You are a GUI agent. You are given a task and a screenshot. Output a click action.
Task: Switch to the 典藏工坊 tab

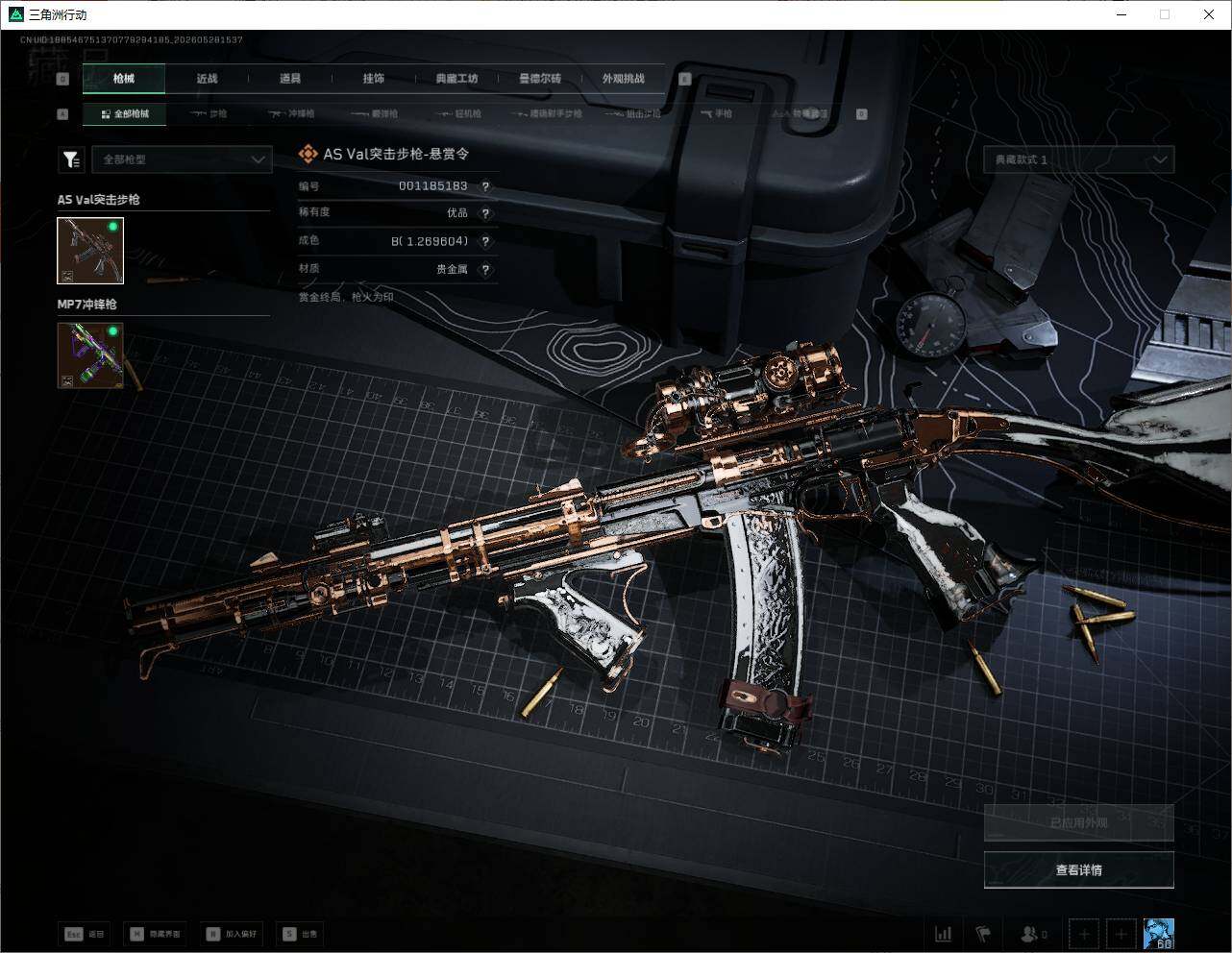[456, 79]
